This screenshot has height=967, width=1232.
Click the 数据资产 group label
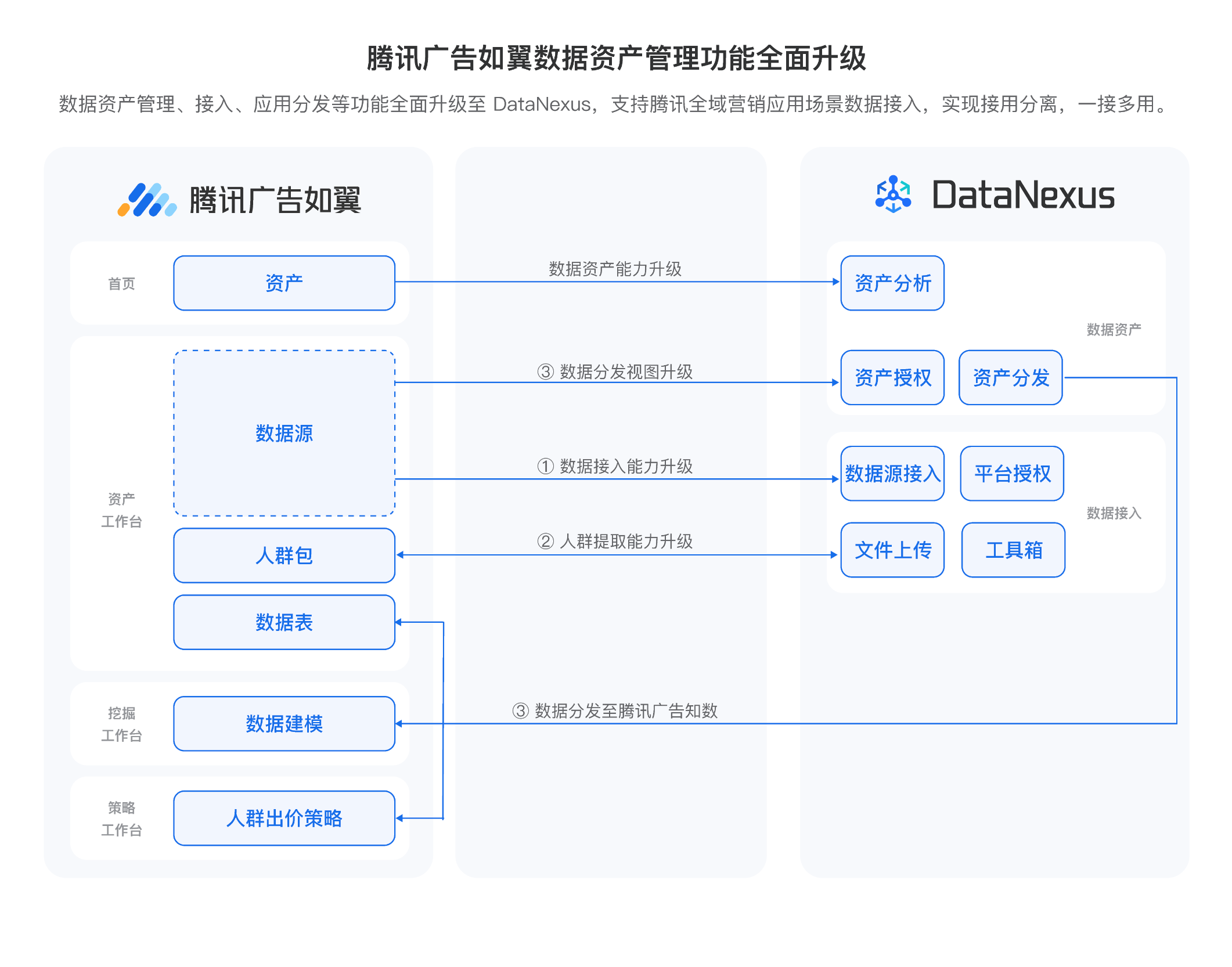pos(1114,330)
